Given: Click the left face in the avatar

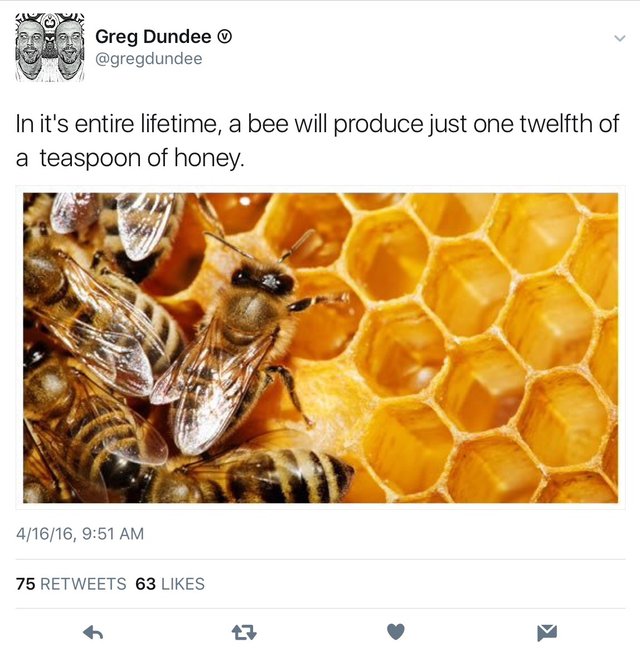Looking at the screenshot, I should (x=31, y=49).
